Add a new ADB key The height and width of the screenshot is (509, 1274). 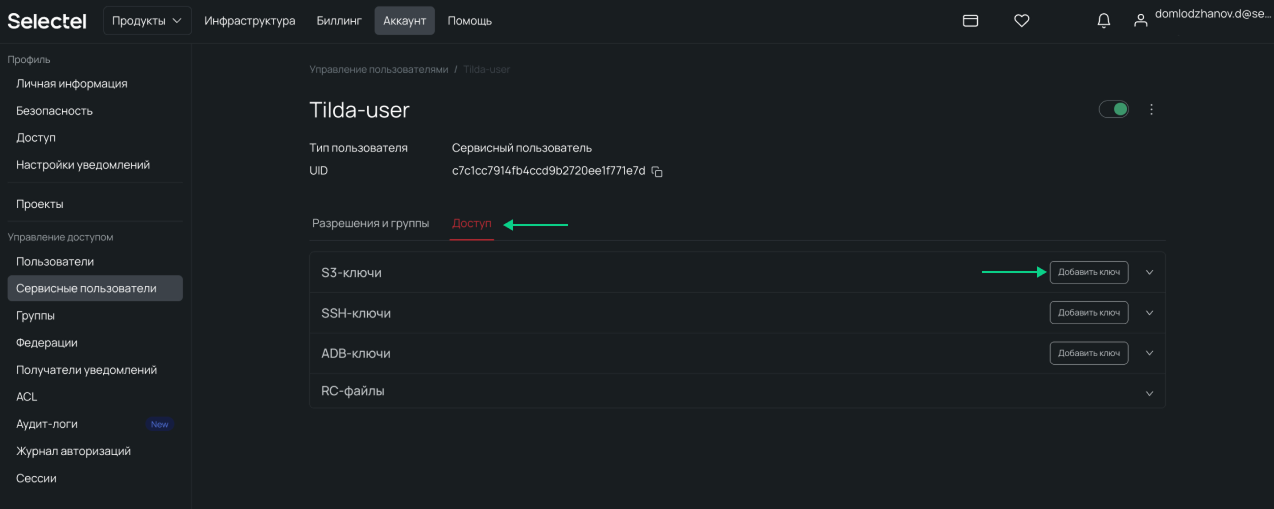coord(1088,353)
